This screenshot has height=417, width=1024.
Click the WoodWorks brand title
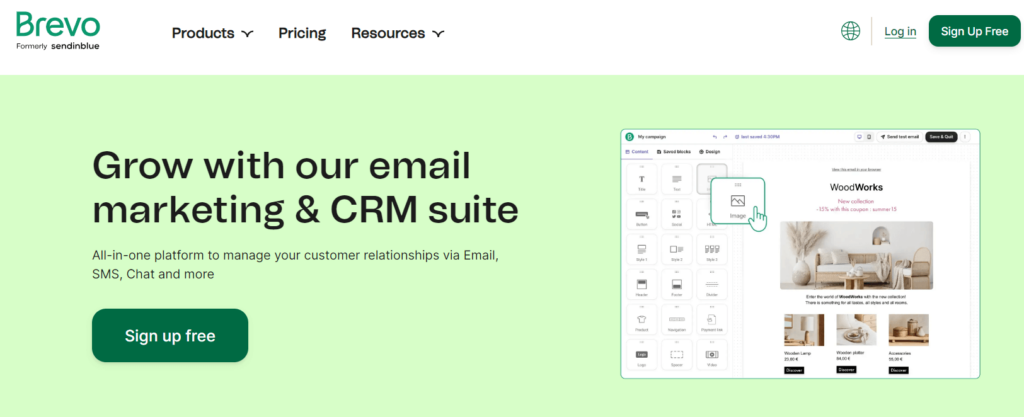pyautogui.click(x=856, y=187)
